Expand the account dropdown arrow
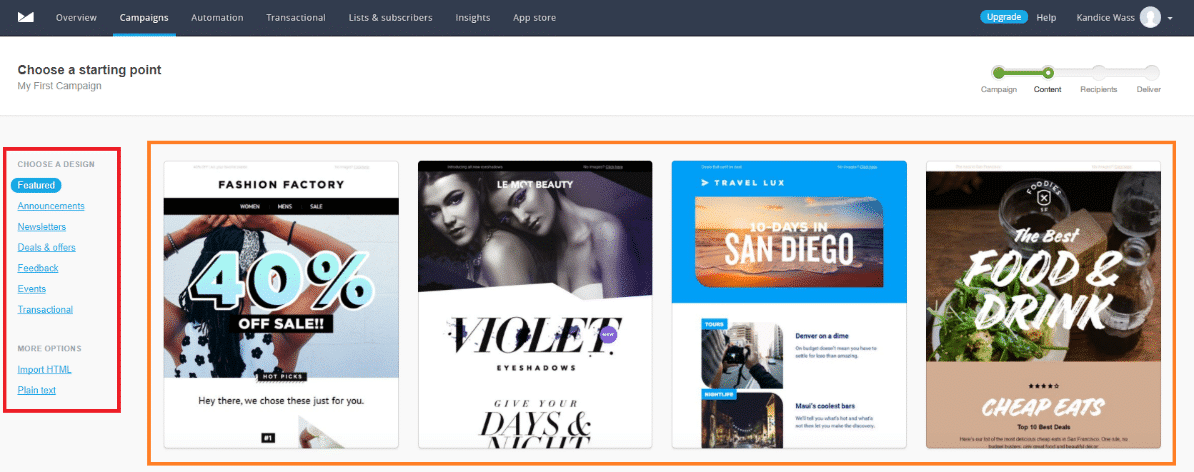Image resolution: width=1194 pixels, height=472 pixels. (1170, 18)
